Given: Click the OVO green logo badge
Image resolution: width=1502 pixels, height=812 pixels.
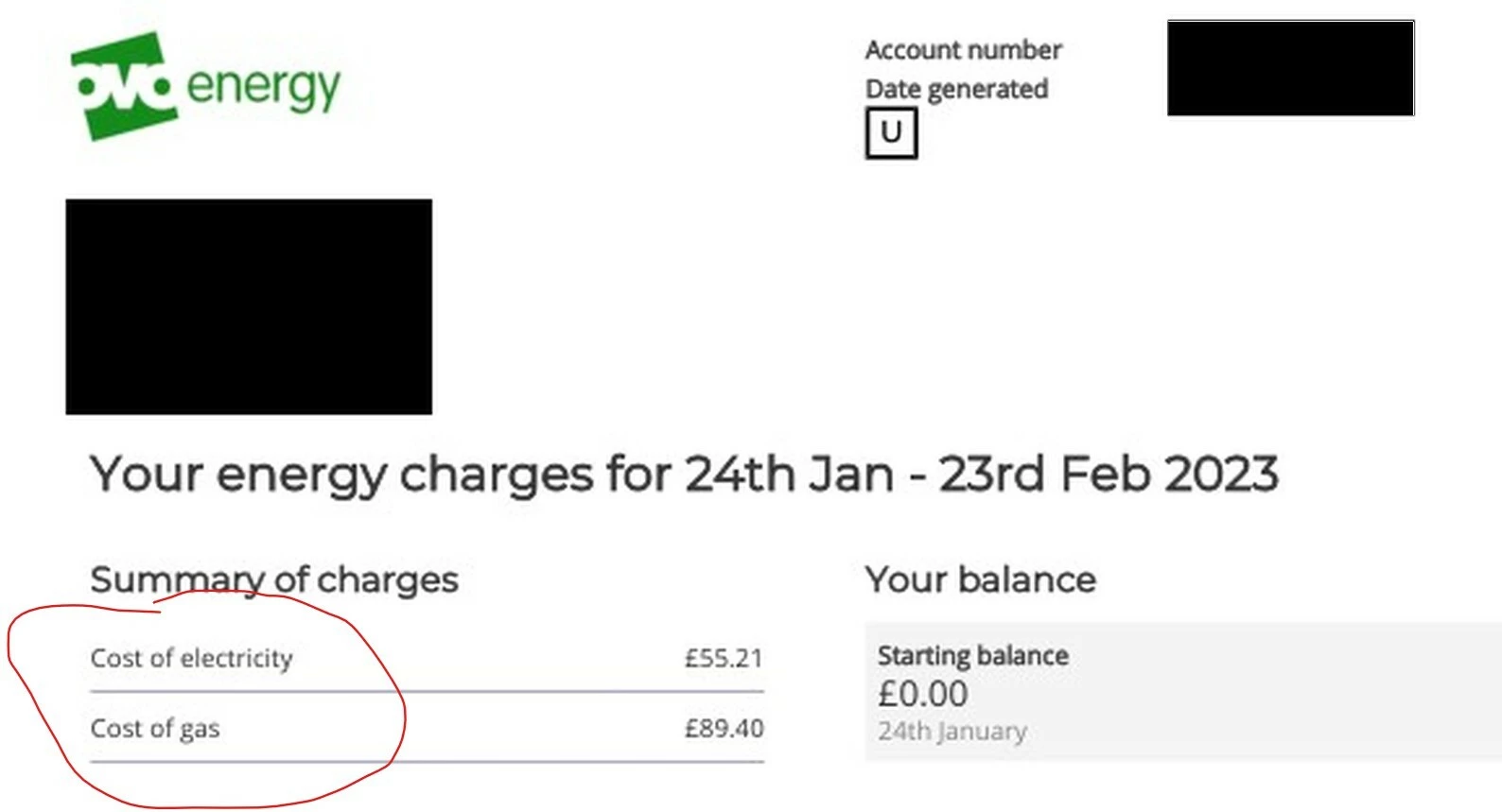Looking at the screenshot, I should pyautogui.click(x=122, y=87).
